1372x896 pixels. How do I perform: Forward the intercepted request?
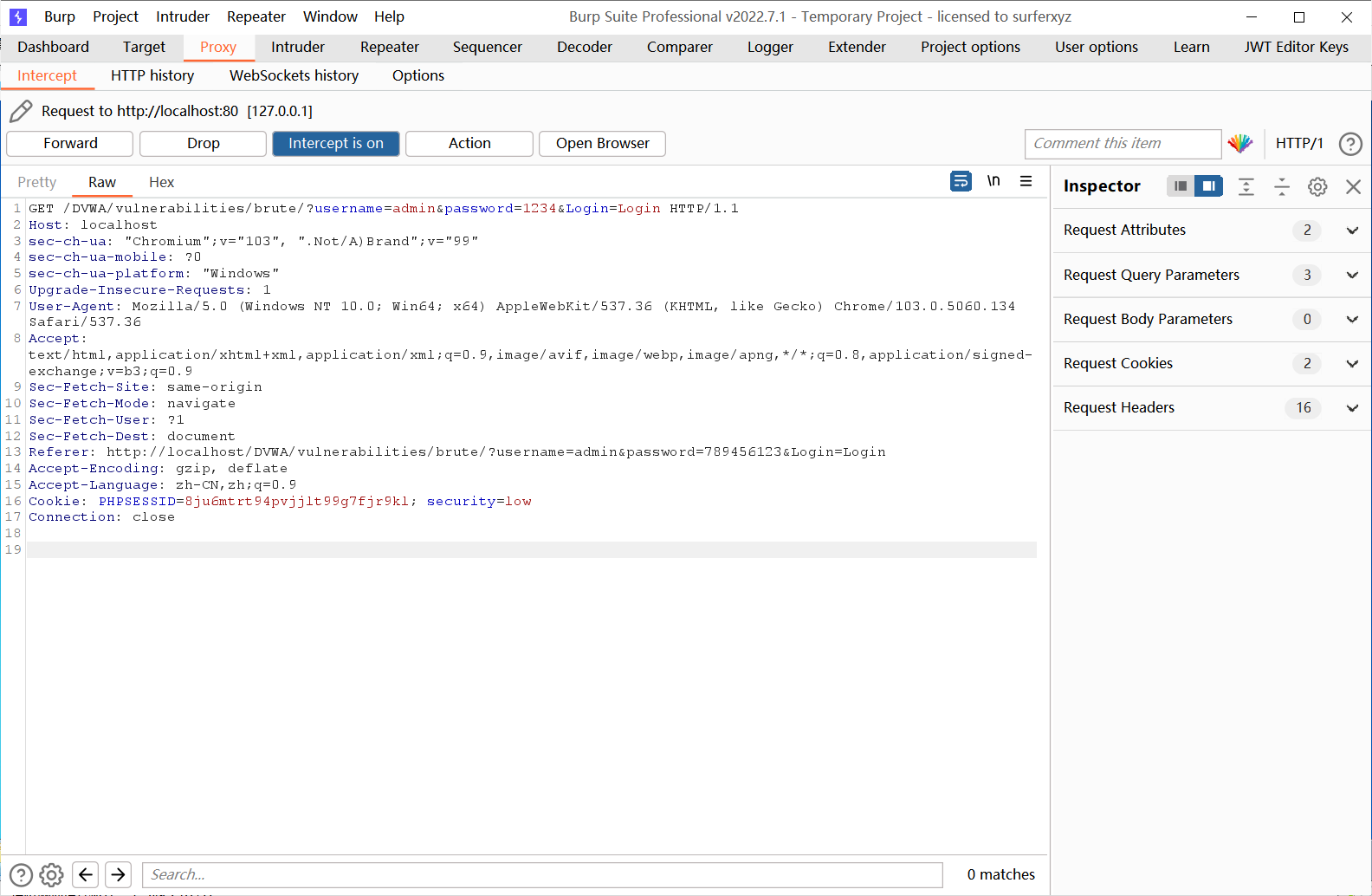70,144
